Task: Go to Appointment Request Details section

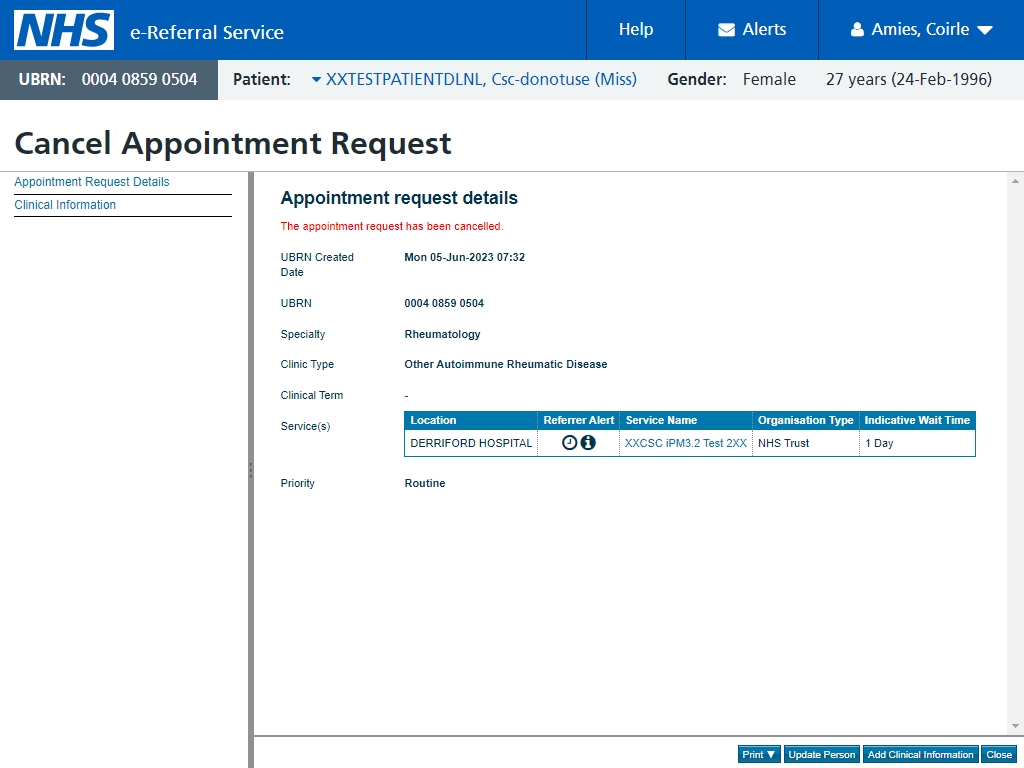Action: click(x=91, y=182)
